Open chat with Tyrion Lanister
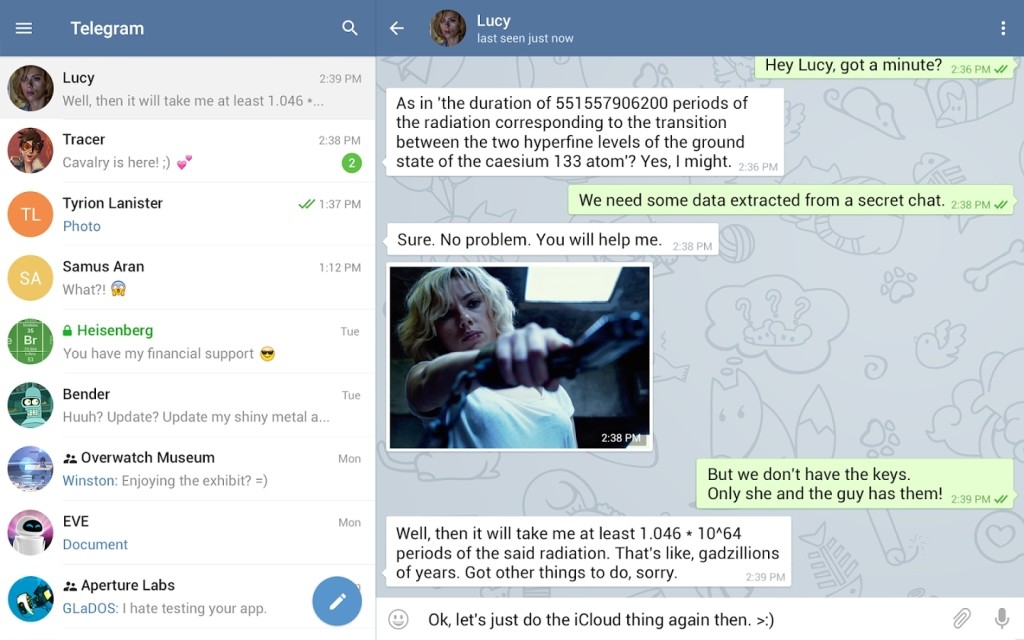The height and width of the screenshot is (640, 1024). [x=187, y=214]
